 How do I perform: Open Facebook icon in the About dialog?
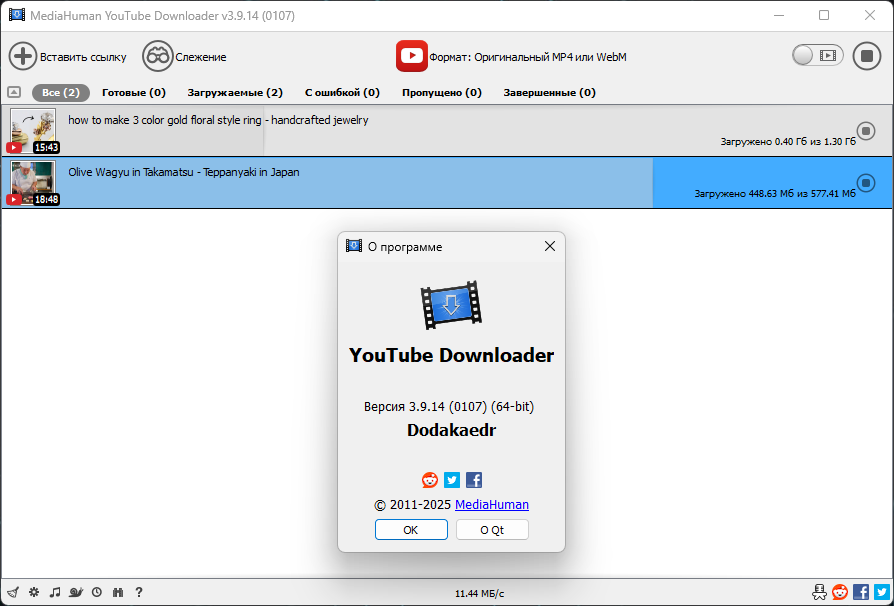[x=474, y=480]
